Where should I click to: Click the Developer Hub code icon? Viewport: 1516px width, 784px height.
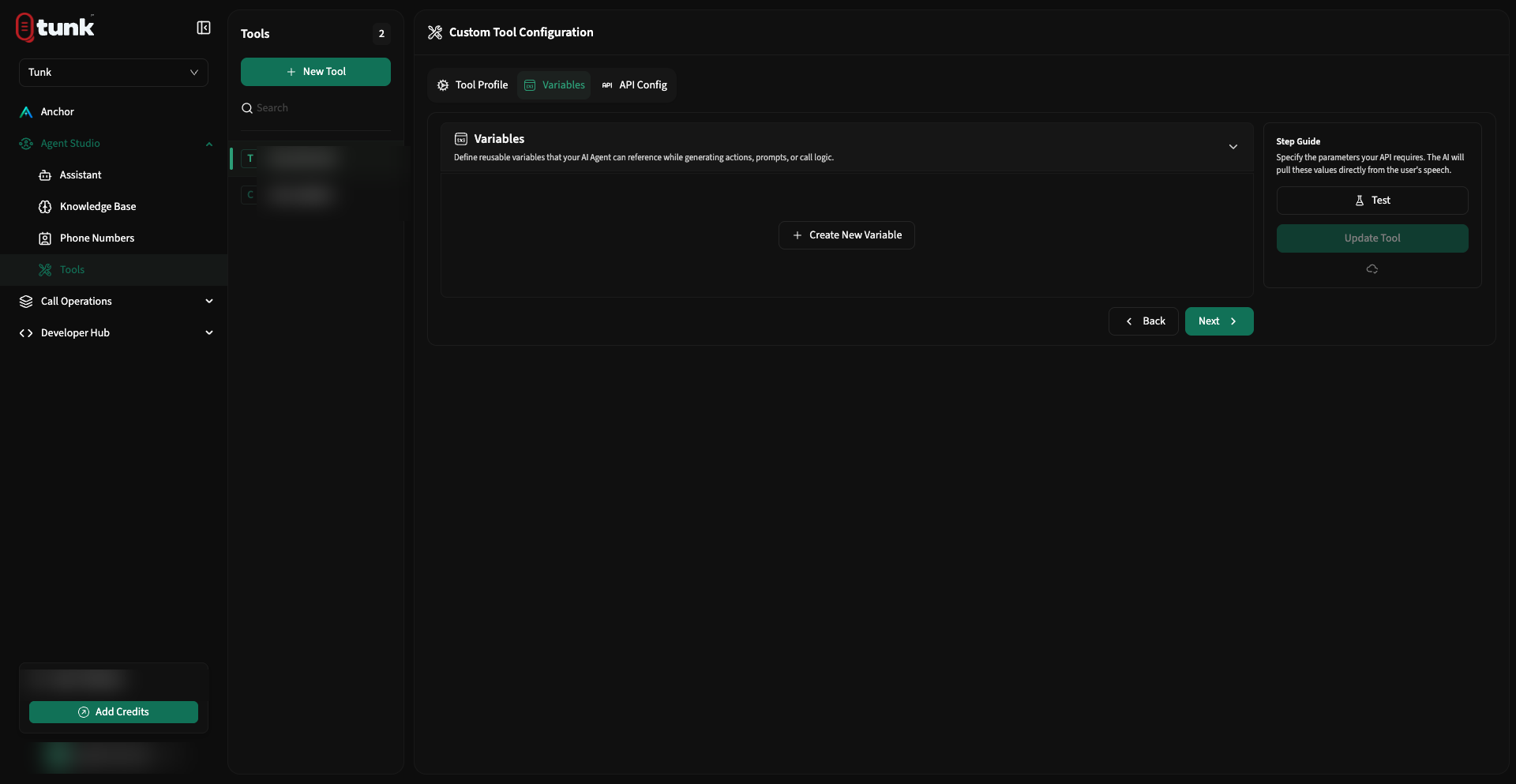pyautogui.click(x=26, y=333)
